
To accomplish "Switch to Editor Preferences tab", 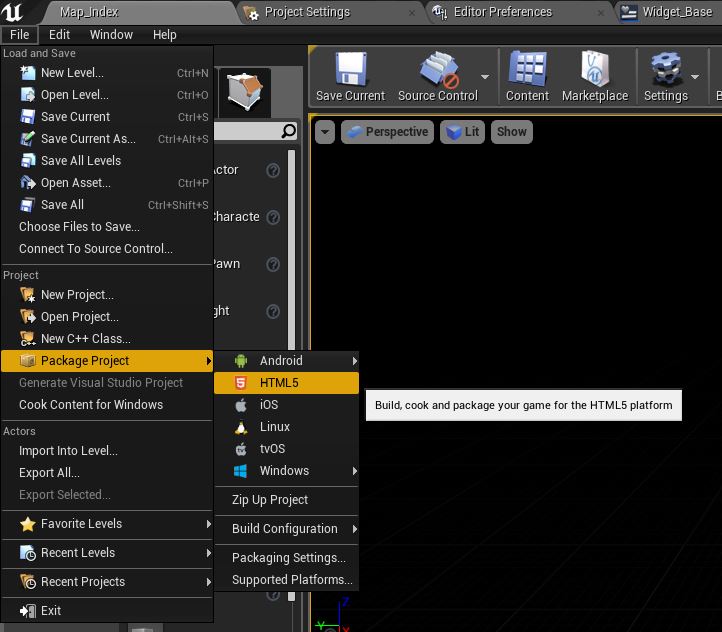I will 520,12.
